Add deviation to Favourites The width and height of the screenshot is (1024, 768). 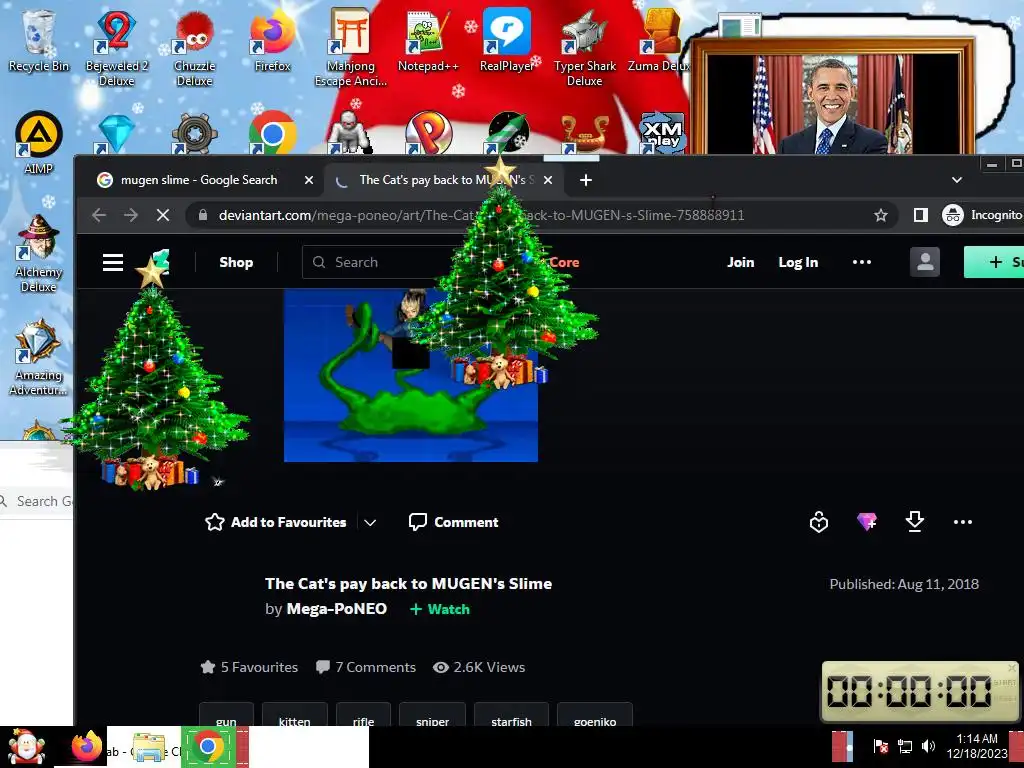click(276, 522)
